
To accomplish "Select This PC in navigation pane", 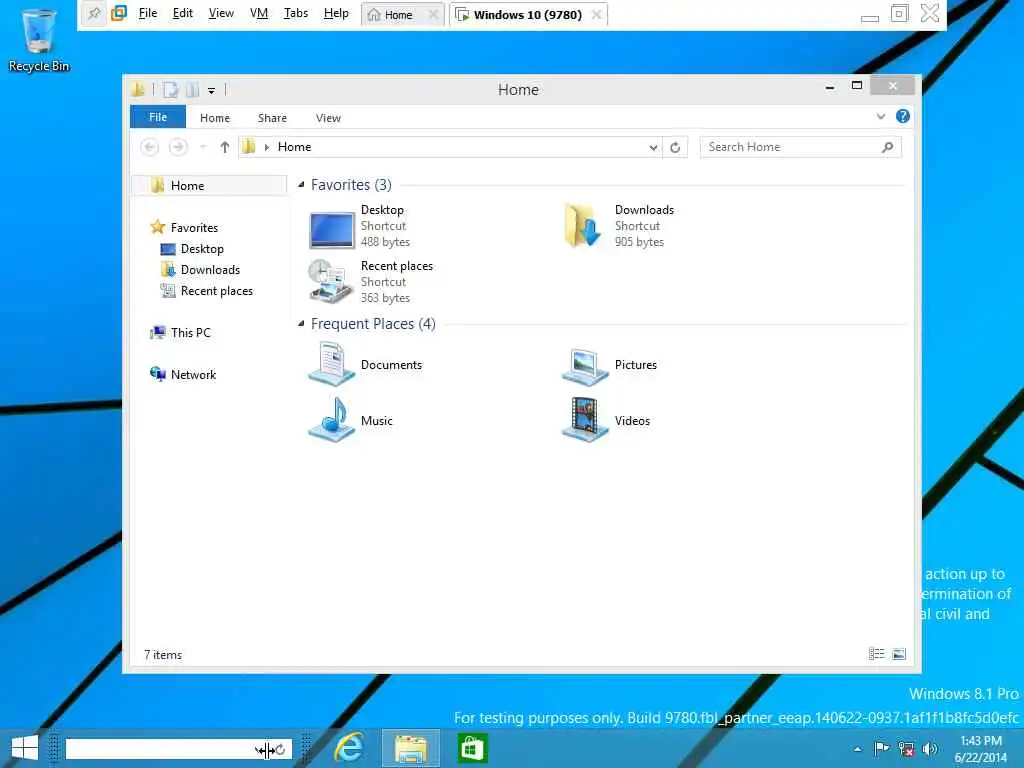I will pos(190,332).
